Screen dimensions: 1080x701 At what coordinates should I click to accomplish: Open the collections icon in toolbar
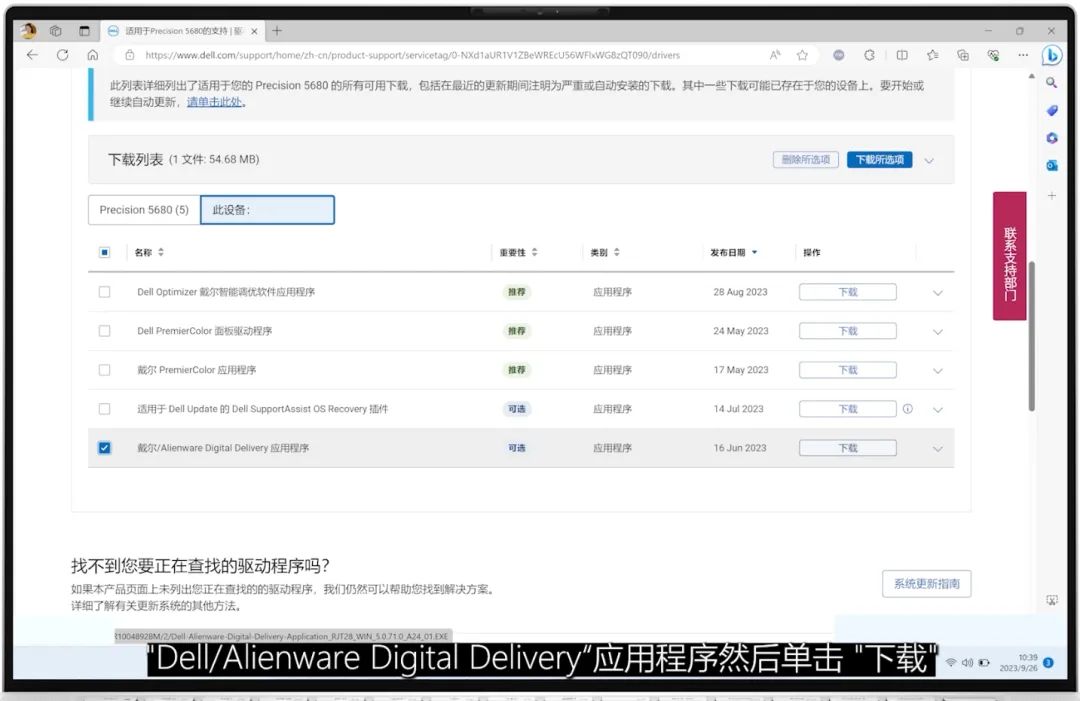pyautogui.click(x=963, y=55)
